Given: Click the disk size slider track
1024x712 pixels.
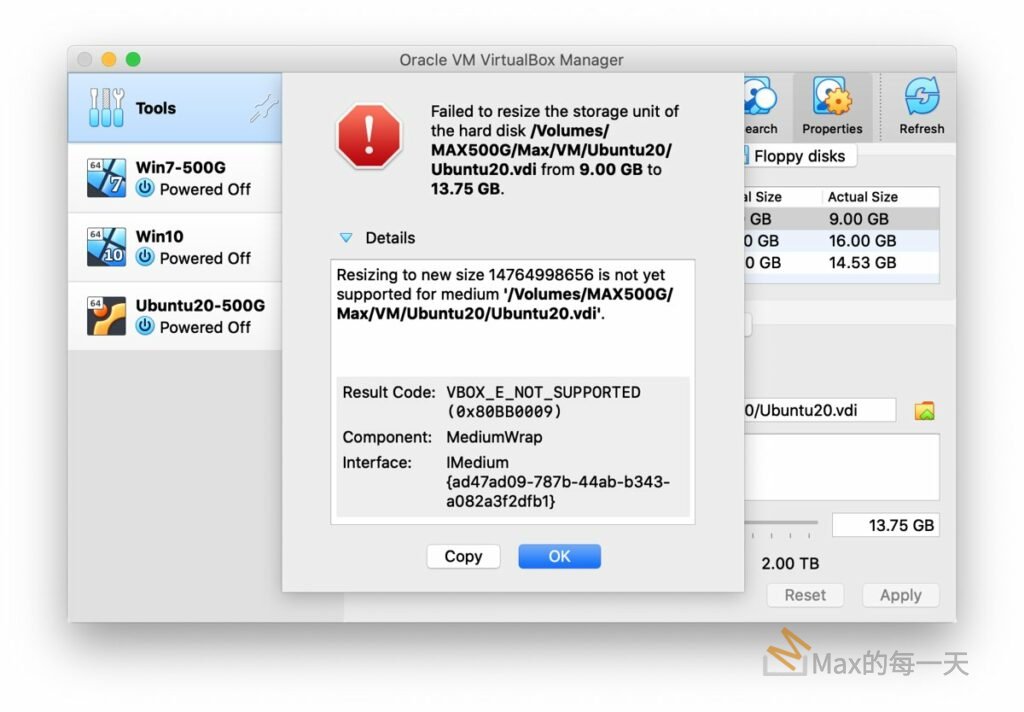Looking at the screenshot, I should click(x=781, y=523).
